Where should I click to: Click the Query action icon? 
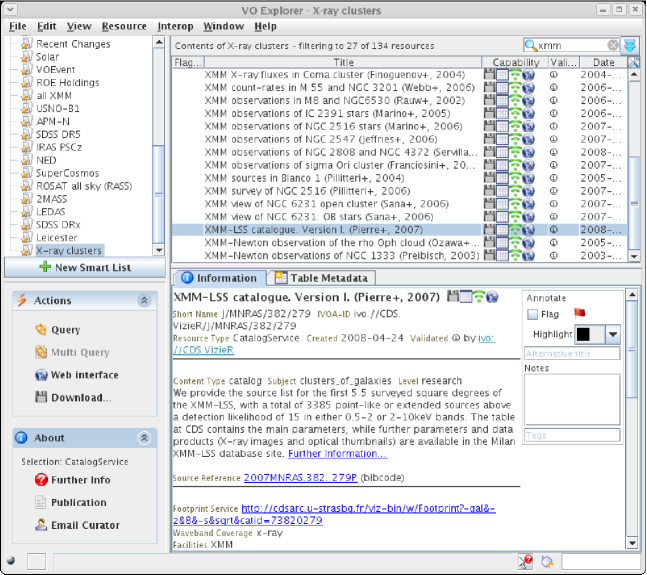coord(41,330)
